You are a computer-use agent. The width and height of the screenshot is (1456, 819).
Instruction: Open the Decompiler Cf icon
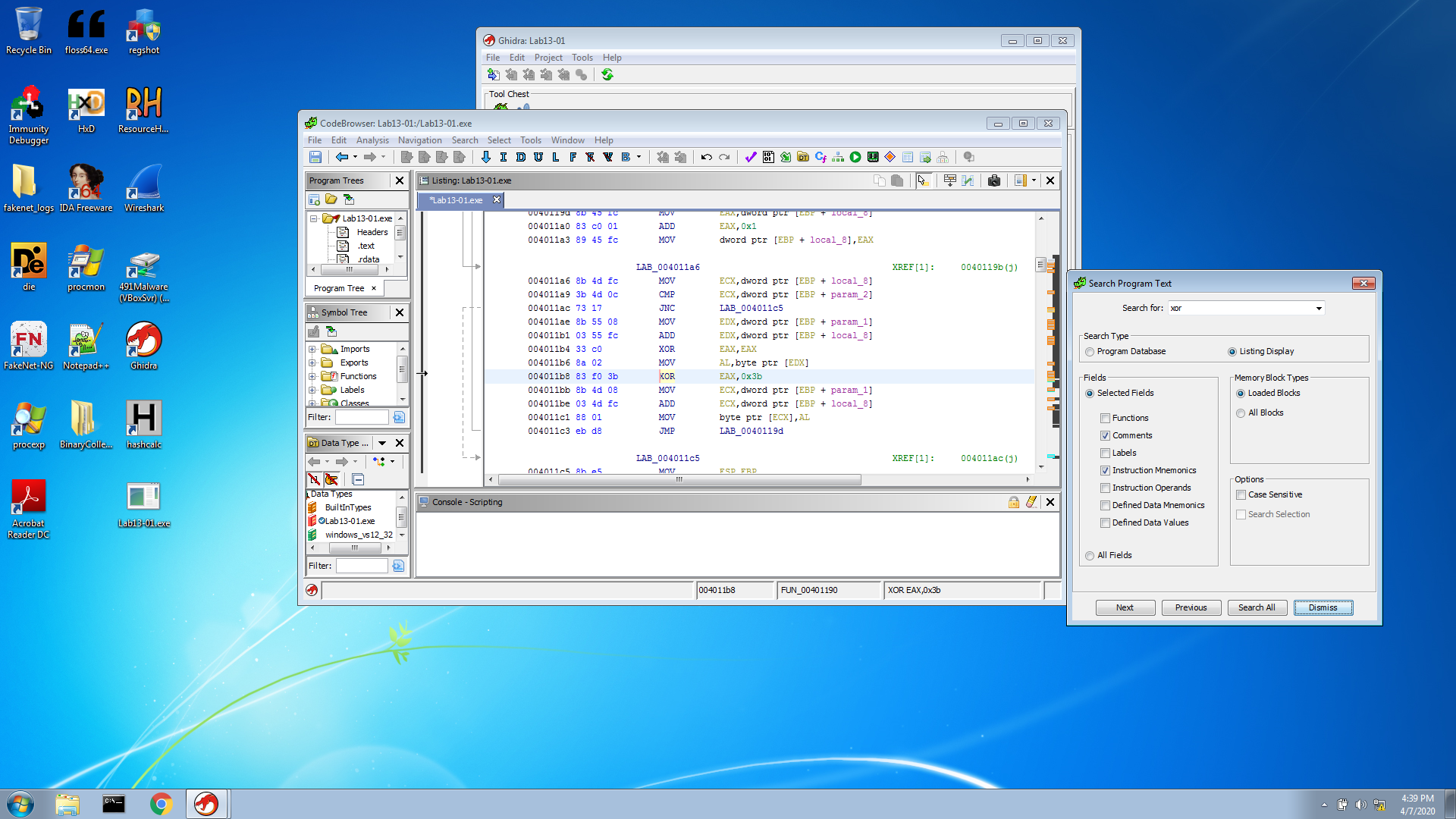pyautogui.click(x=821, y=157)
